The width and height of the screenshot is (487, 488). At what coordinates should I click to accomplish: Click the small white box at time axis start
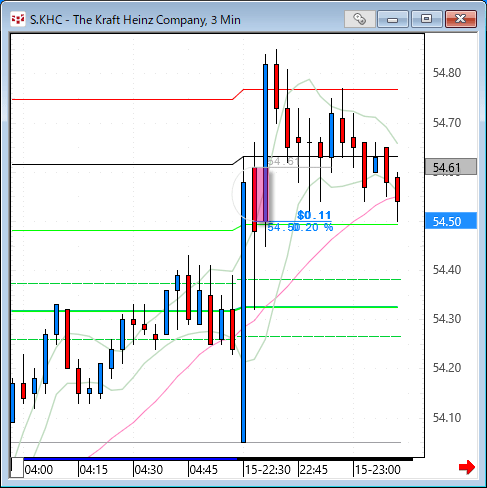[17, 468]
